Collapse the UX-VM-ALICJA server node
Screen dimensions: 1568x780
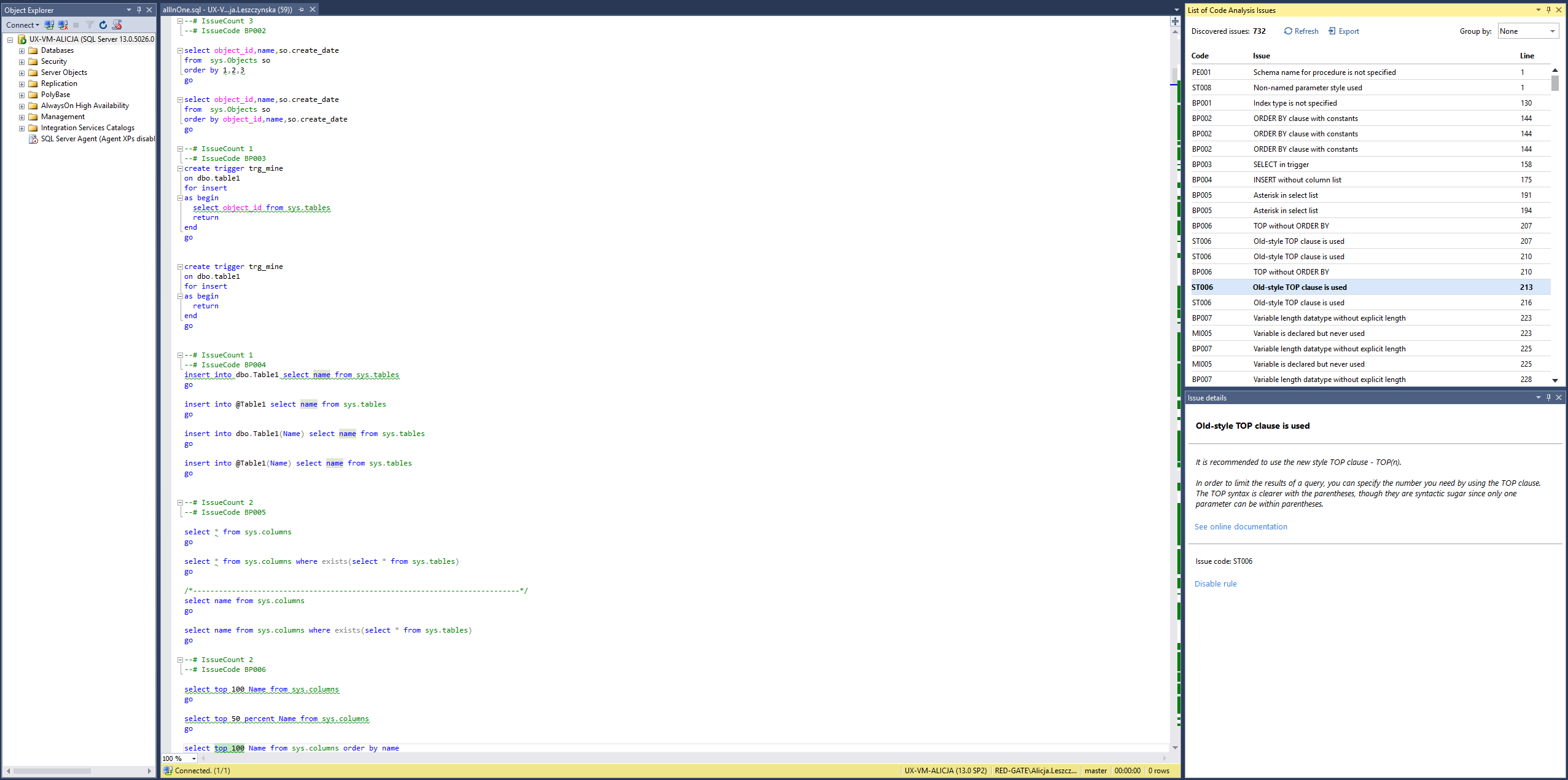10,40
